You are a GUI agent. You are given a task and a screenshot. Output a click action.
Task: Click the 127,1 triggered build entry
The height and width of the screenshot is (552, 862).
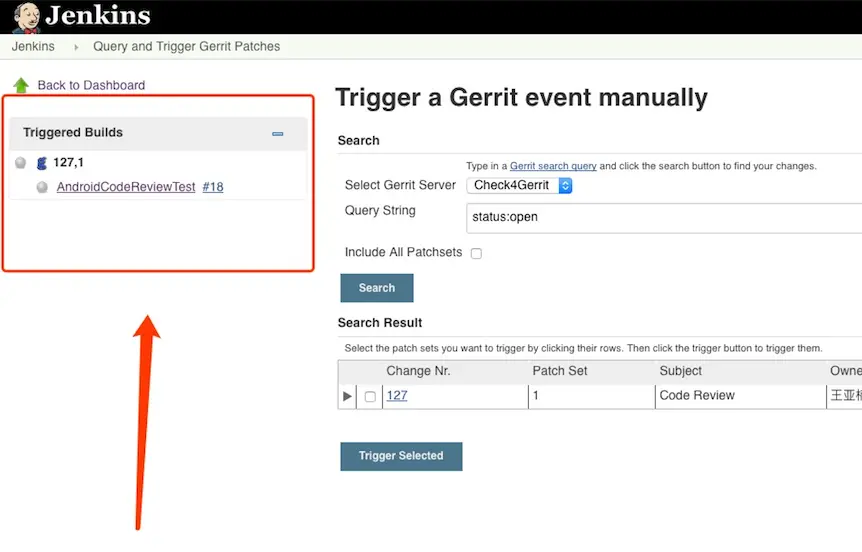(68, 163)
